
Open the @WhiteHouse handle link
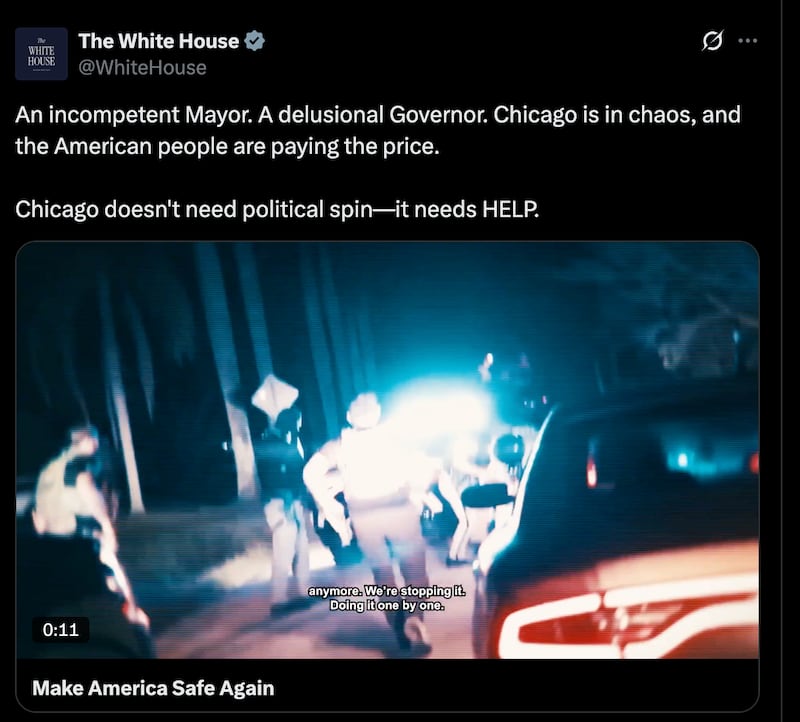pos(142,68)
